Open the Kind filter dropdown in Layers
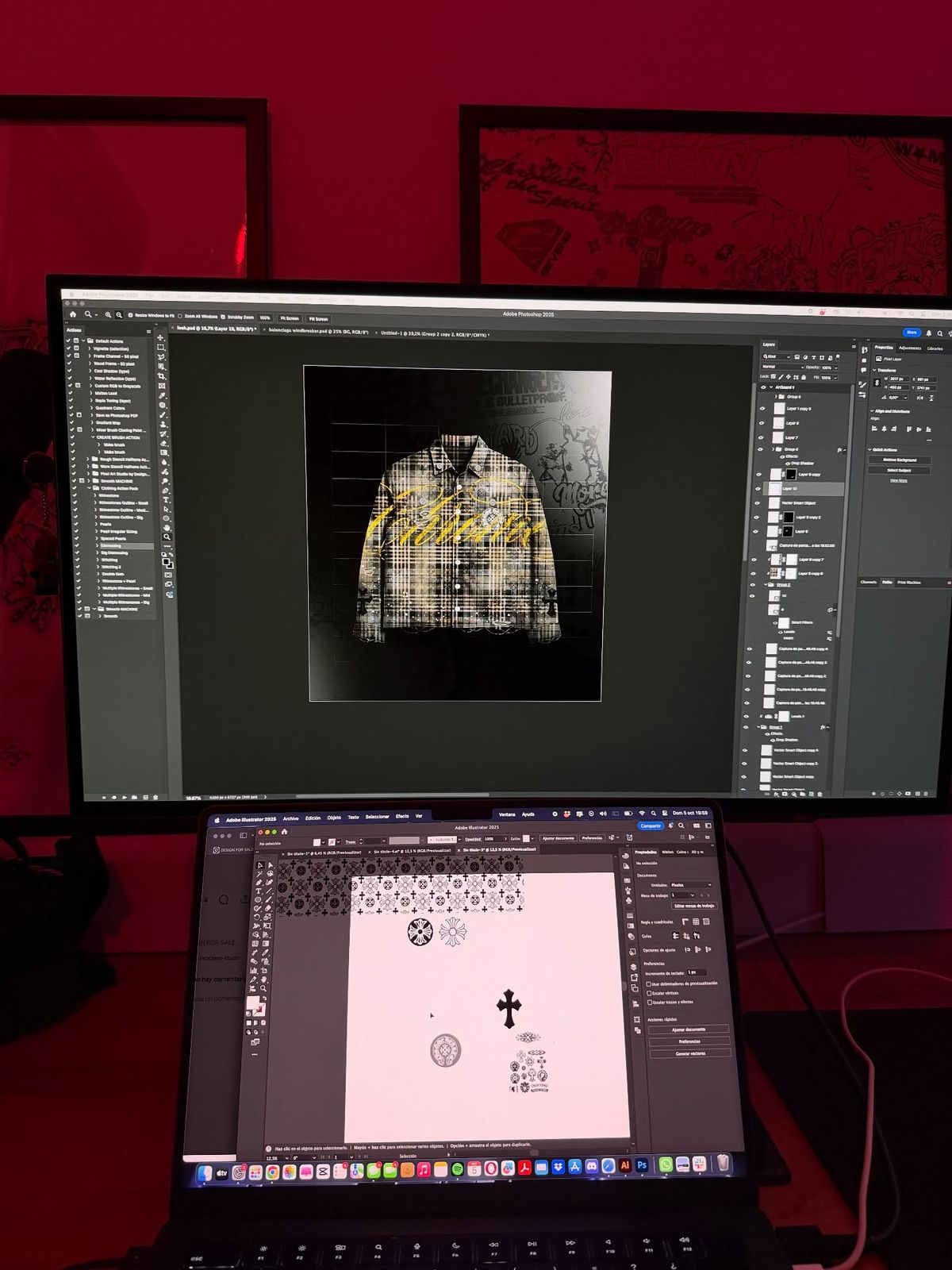This screenshot has height=1270, width=952. coord(776,356)
